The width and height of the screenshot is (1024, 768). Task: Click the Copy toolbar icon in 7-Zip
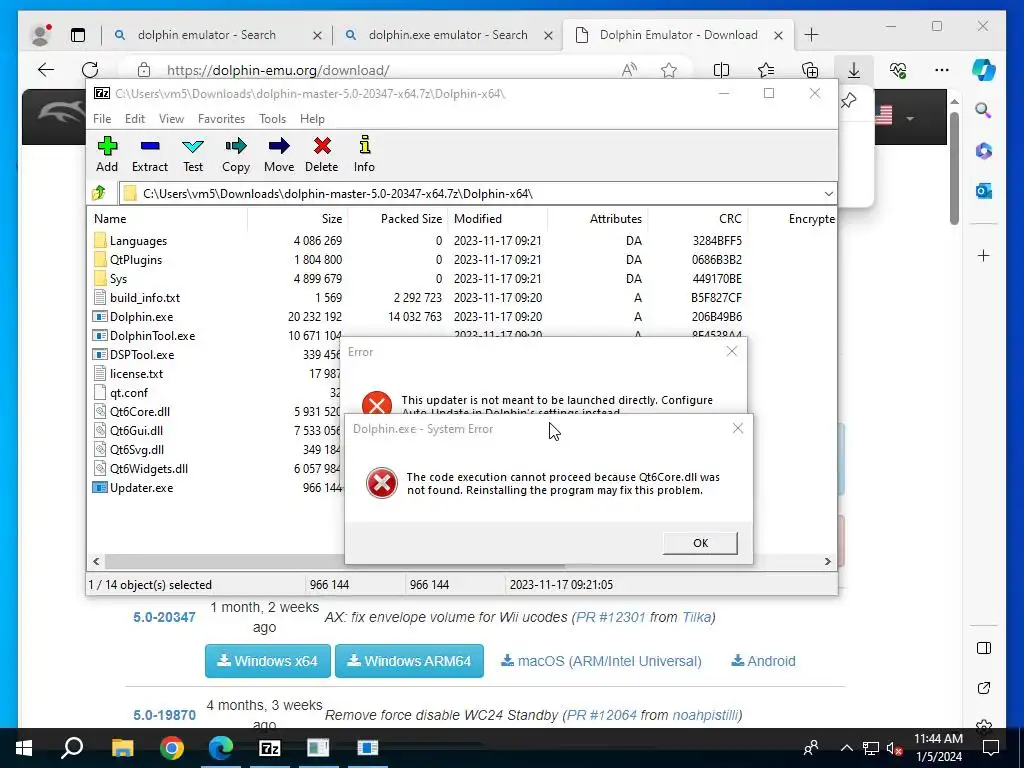pyautogui.click(x=236, y=155)
